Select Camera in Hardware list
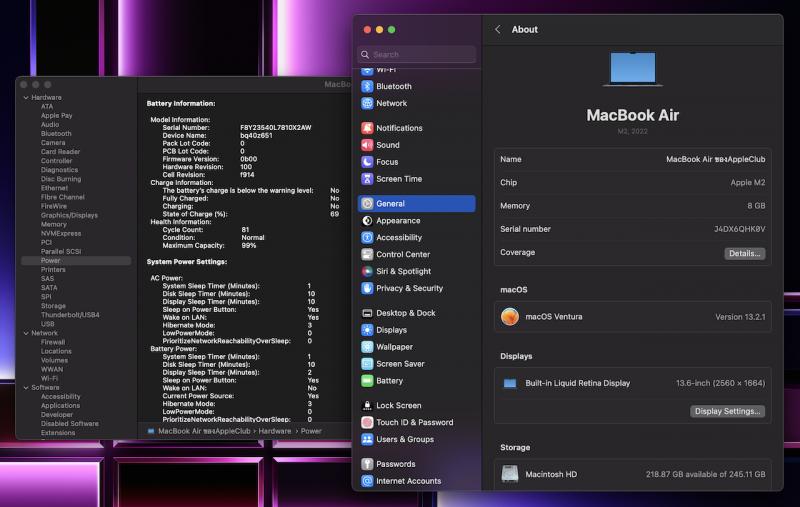Image resolution: width=800 pixels, height=507 pixels. (x=53, y=143)
